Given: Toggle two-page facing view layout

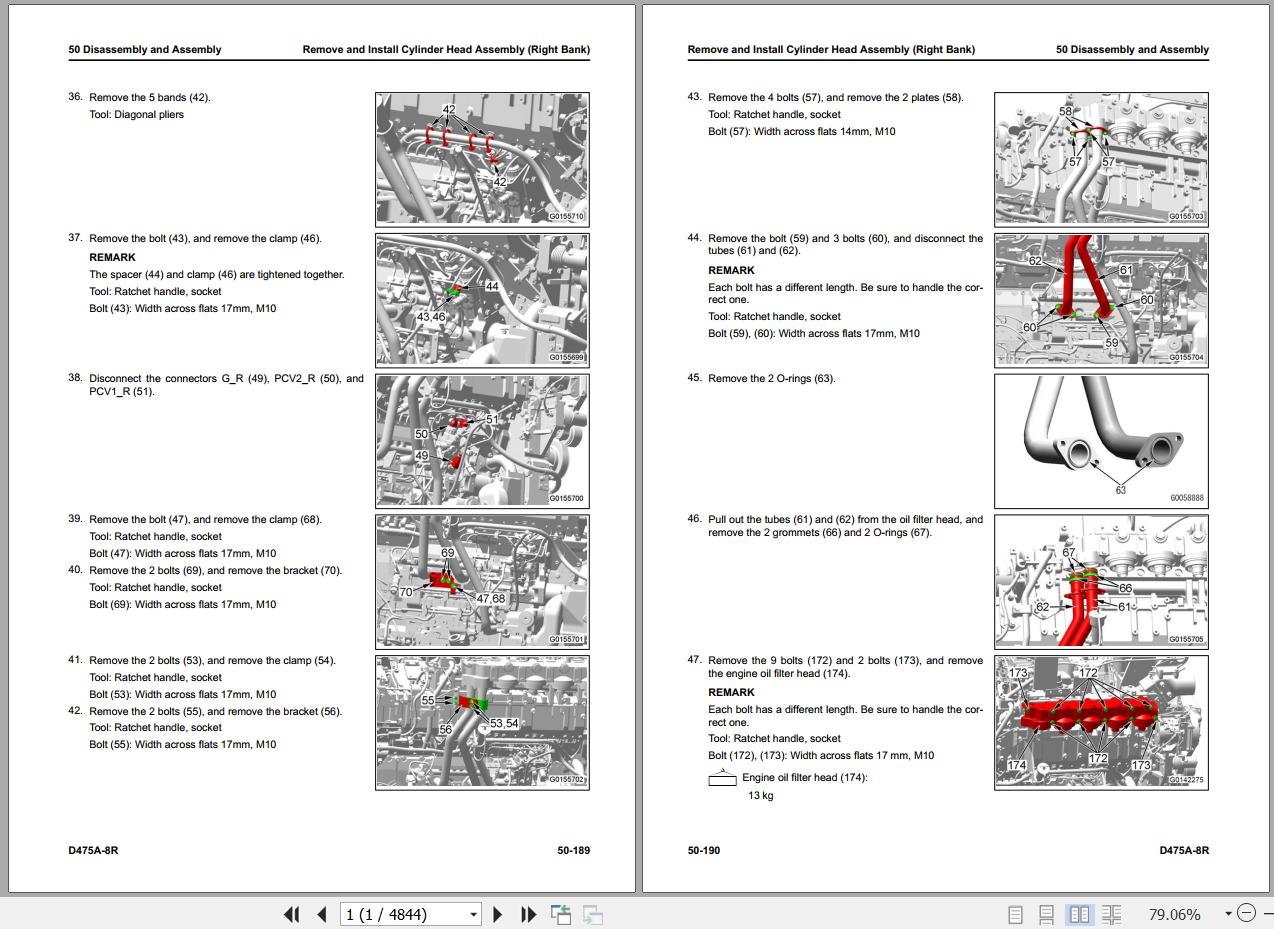Looking at the screenshot, I should point(1079,914).
